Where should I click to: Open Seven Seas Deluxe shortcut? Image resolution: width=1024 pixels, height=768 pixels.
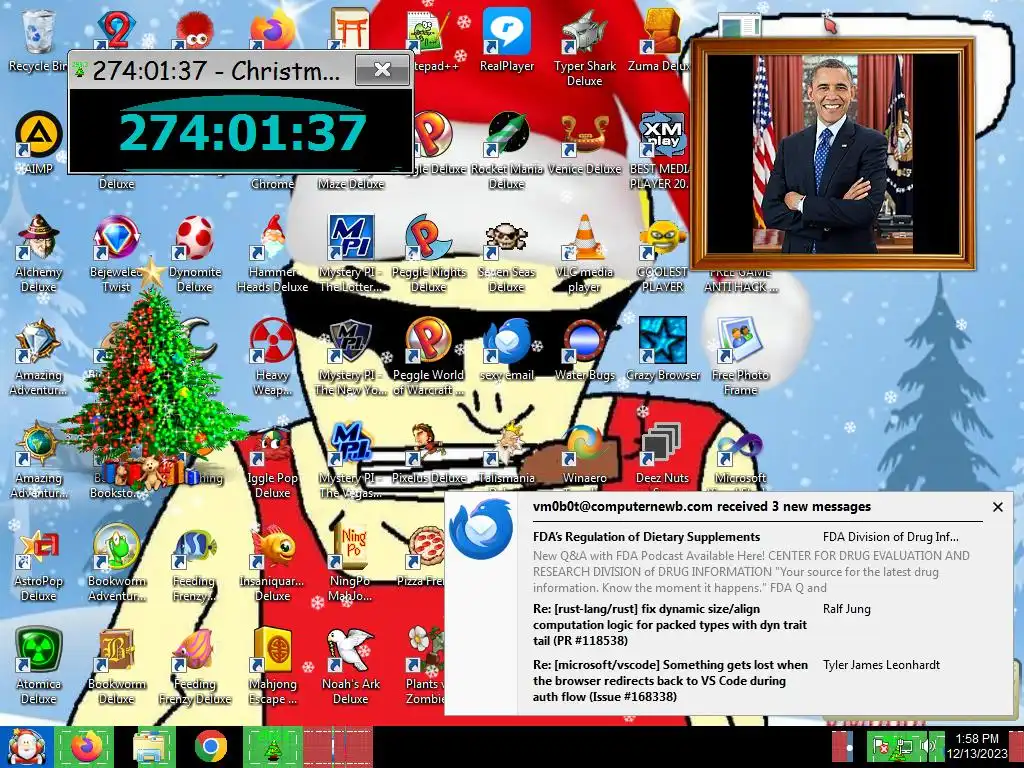506,253
